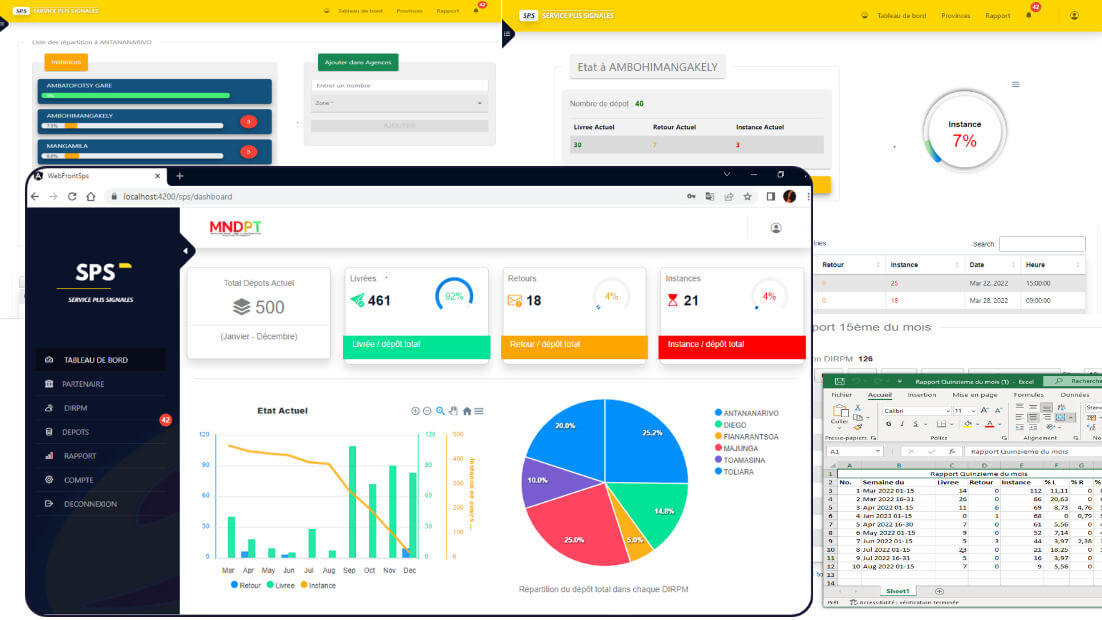Open DEPOTS in the sidebar menu
The image size is (1102, 620).
pos(75,432)
